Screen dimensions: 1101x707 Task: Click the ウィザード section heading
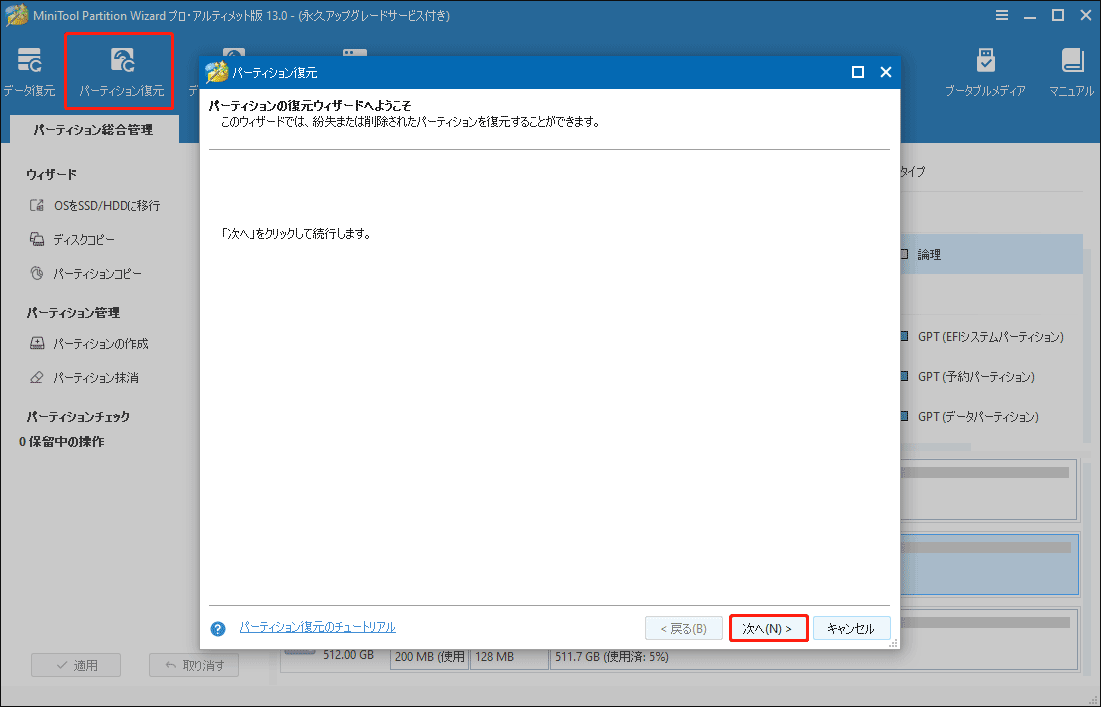51,174
